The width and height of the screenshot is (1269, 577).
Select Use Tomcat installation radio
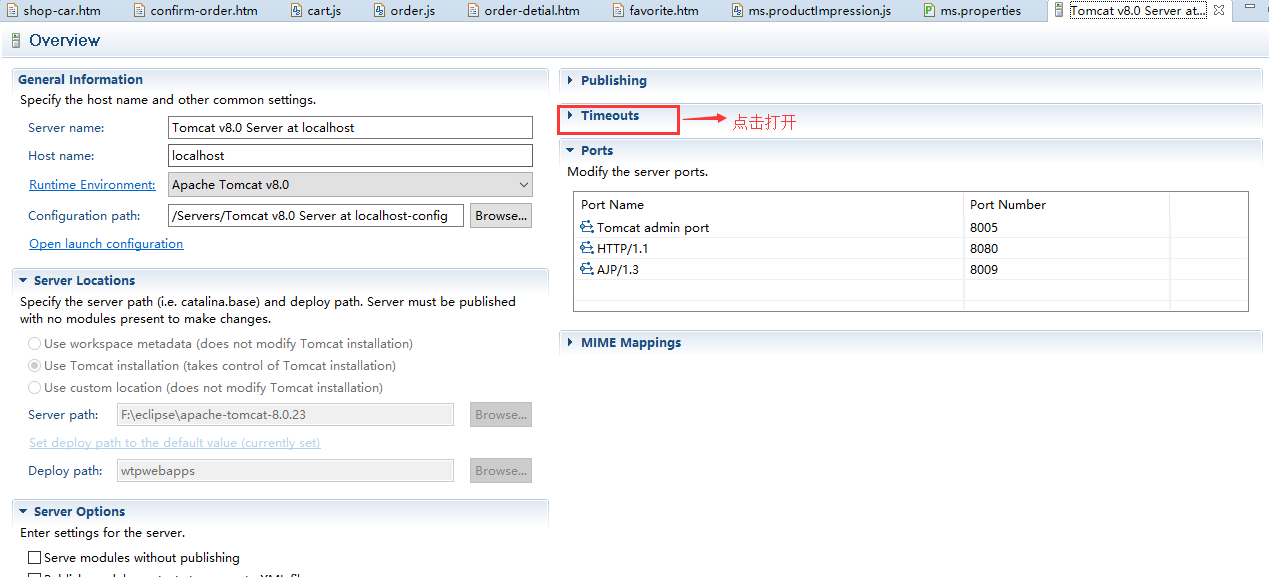pos(35,365)
